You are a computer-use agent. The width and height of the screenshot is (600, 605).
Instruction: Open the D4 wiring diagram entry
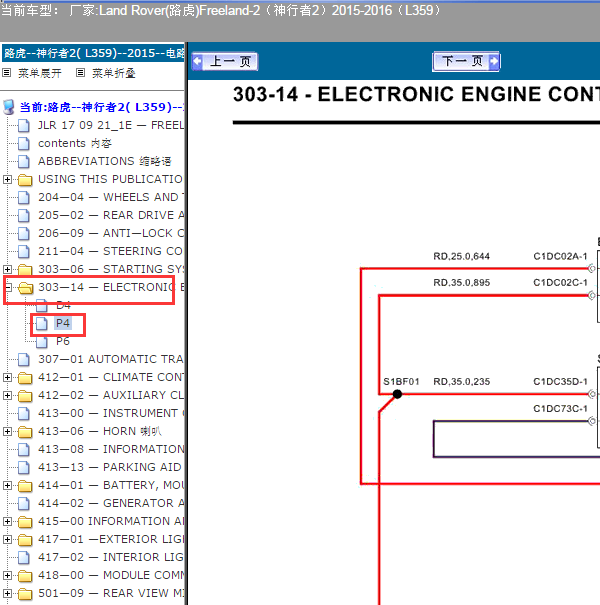pyautogui.click(x=63, y=305)
